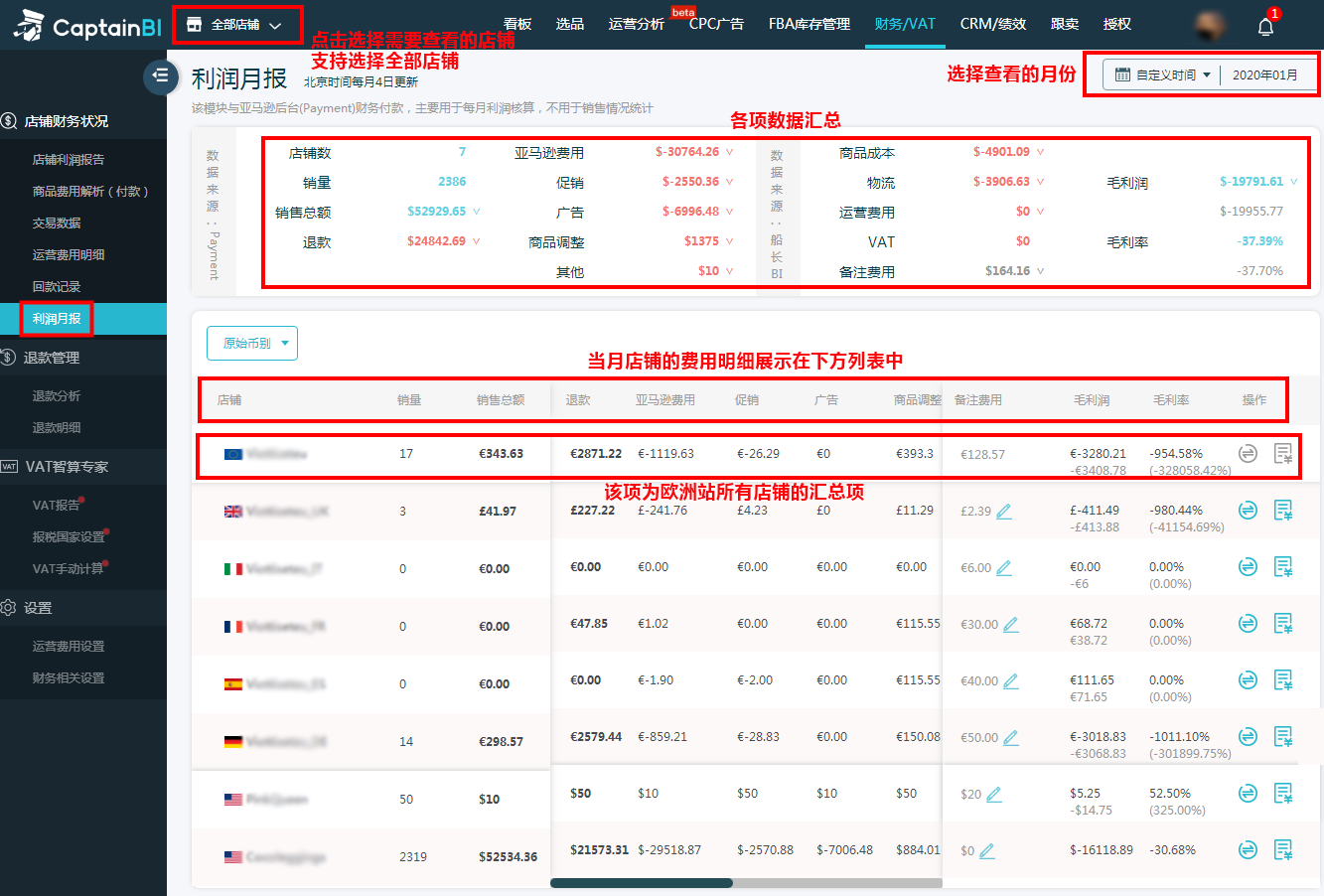
Task: Edit the €50.00 remark fee
Action: pos(1011,738)
